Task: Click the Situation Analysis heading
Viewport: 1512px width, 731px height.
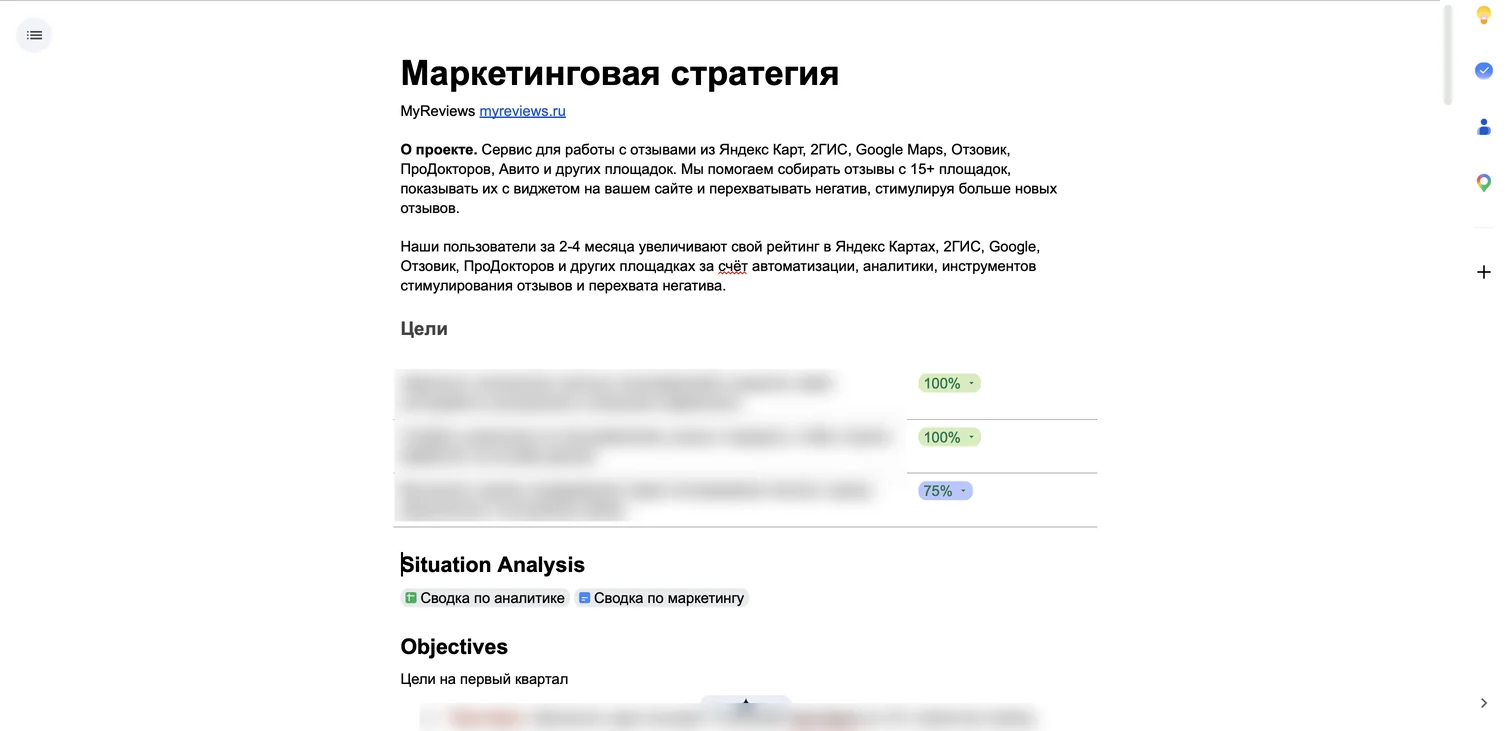Action: pos(493,565)
